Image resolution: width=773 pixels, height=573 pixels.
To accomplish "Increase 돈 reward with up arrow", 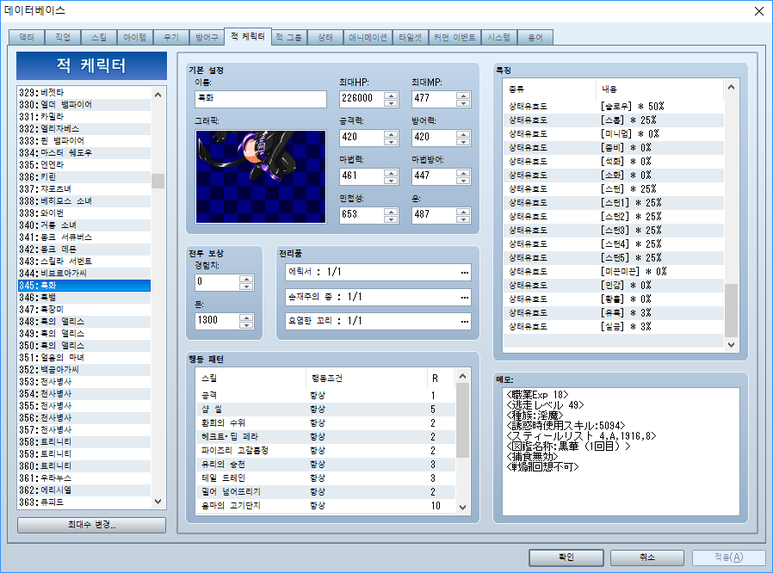I will click(x=246, y=317).
